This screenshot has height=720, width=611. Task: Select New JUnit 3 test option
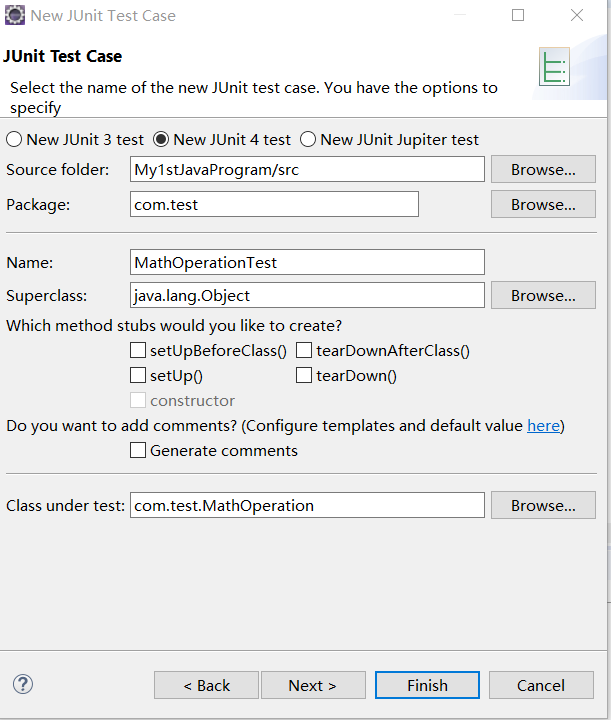click(x=14, y=140)
